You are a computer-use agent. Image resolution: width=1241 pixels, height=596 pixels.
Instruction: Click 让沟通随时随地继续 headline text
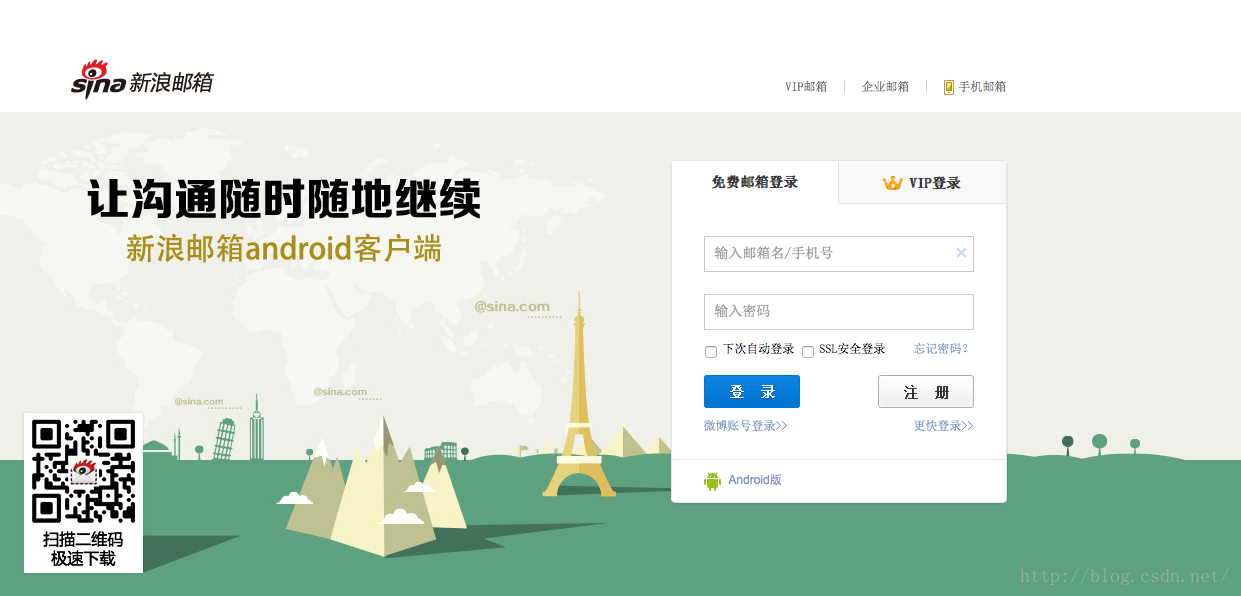tap(284, 198)
